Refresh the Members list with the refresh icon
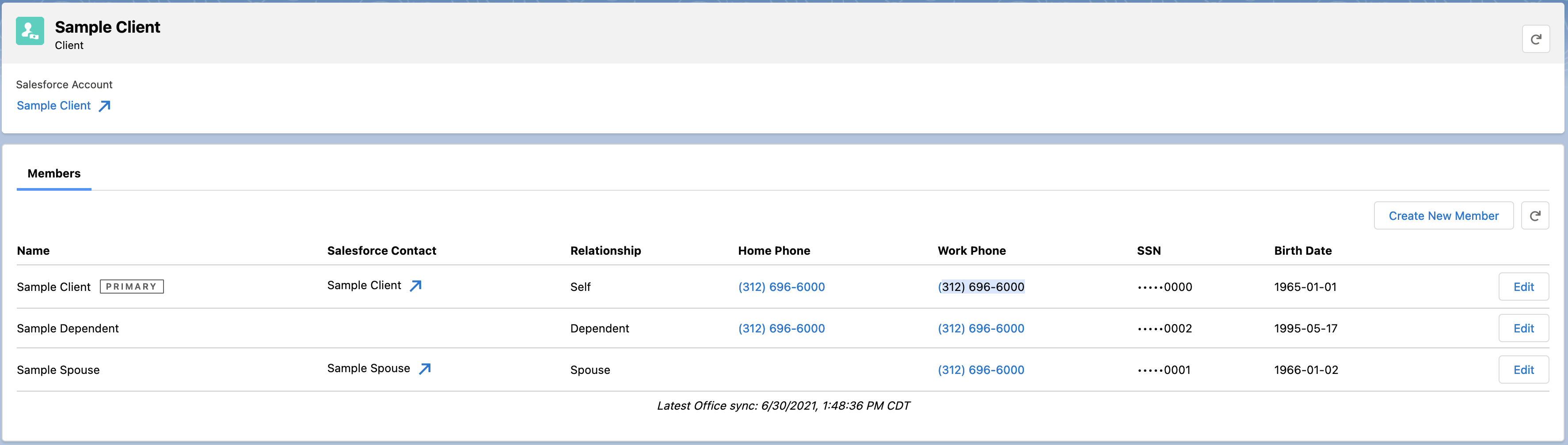The image size is (1568, 445). [x=1534, y=216]
